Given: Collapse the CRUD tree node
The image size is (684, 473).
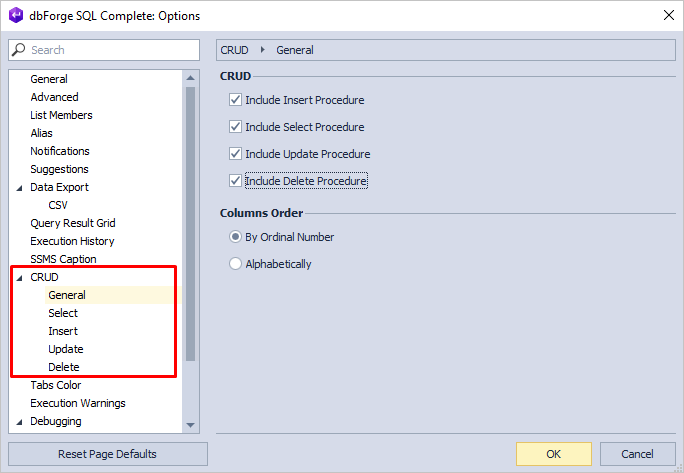Looking at the screenshot, I should click(19, 278).
